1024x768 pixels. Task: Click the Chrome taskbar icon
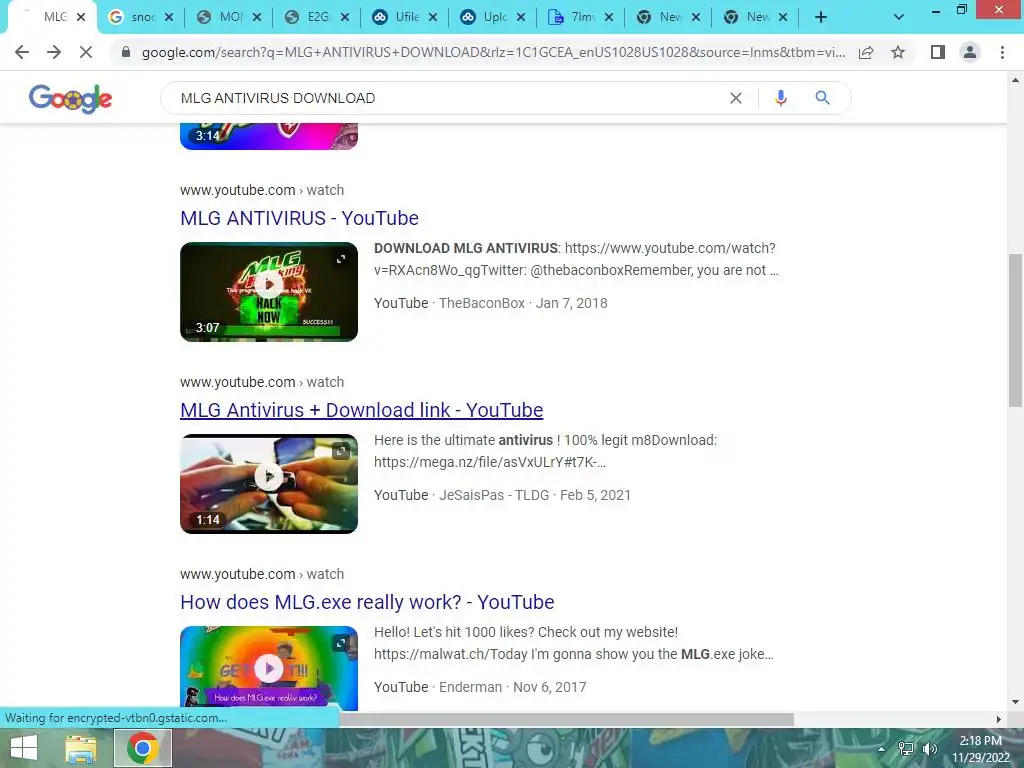coord(143,748)
